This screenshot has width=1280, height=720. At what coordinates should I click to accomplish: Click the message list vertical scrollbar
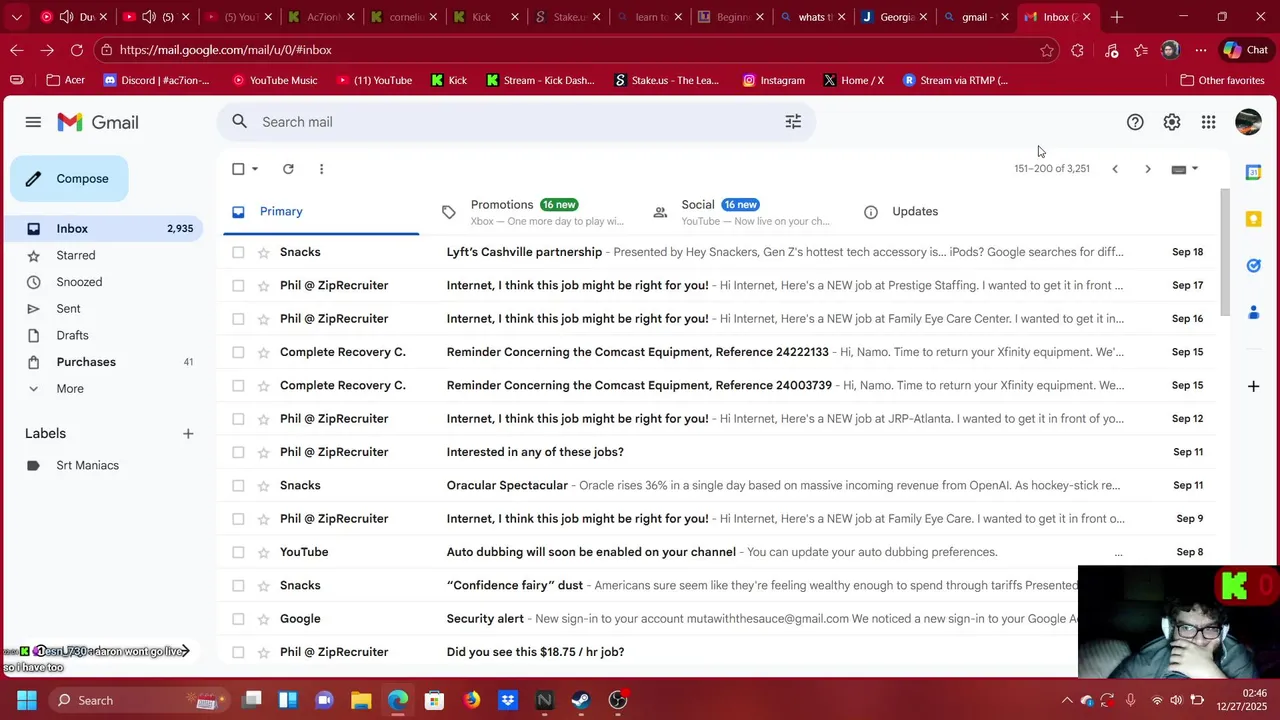tap(1226, 250)
